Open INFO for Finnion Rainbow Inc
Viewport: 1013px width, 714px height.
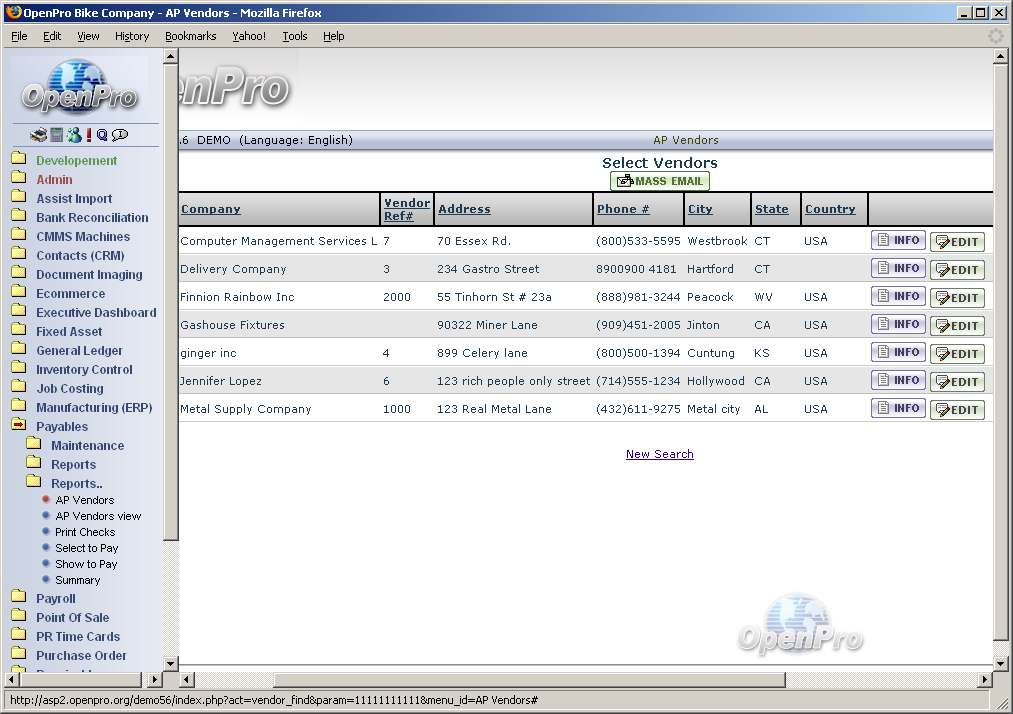897,297
